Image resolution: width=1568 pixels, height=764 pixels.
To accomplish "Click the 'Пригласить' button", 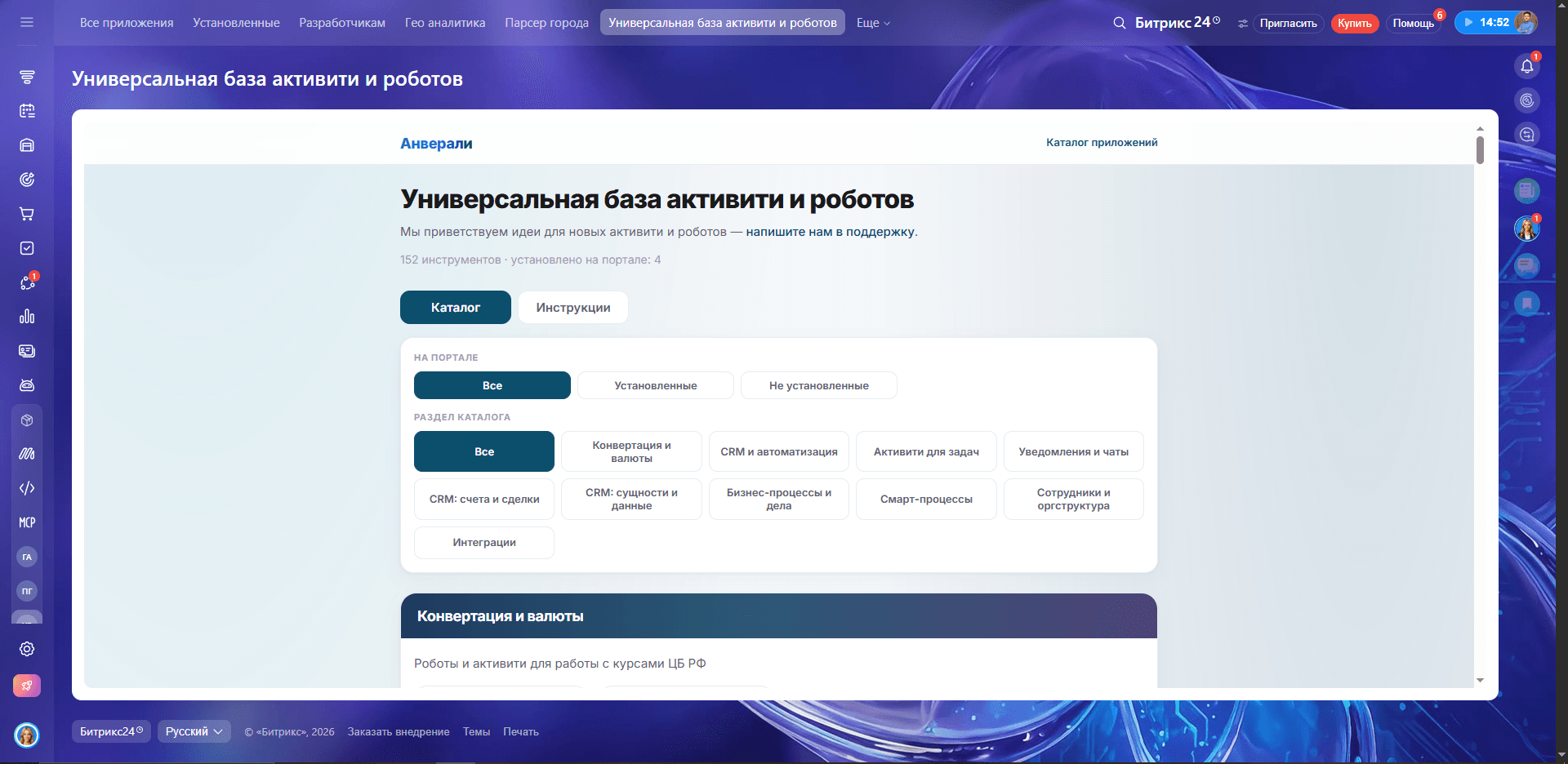I will click(x=1288, y=24).
